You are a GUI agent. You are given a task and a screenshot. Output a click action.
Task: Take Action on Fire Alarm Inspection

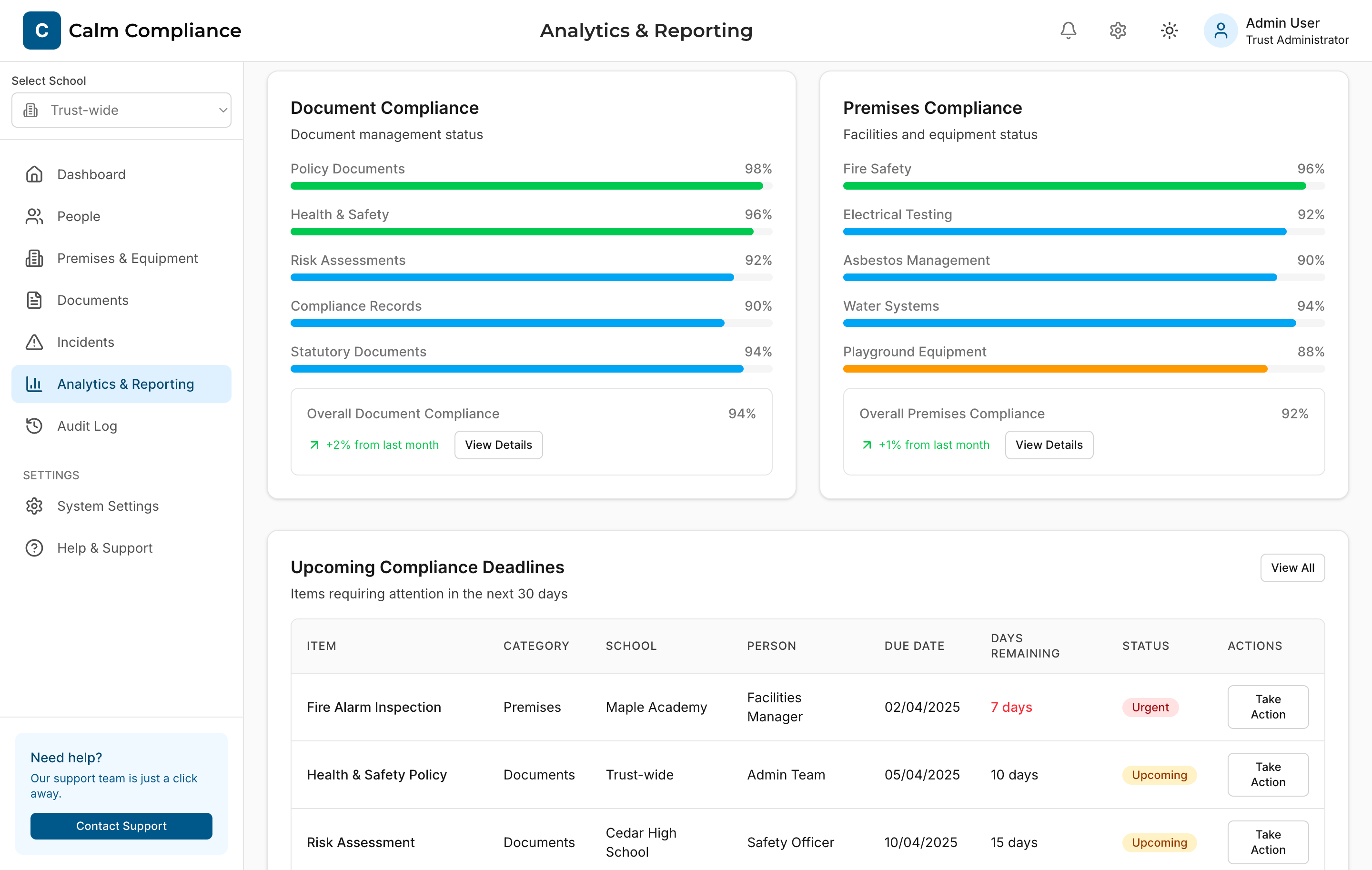[1268, 707]
